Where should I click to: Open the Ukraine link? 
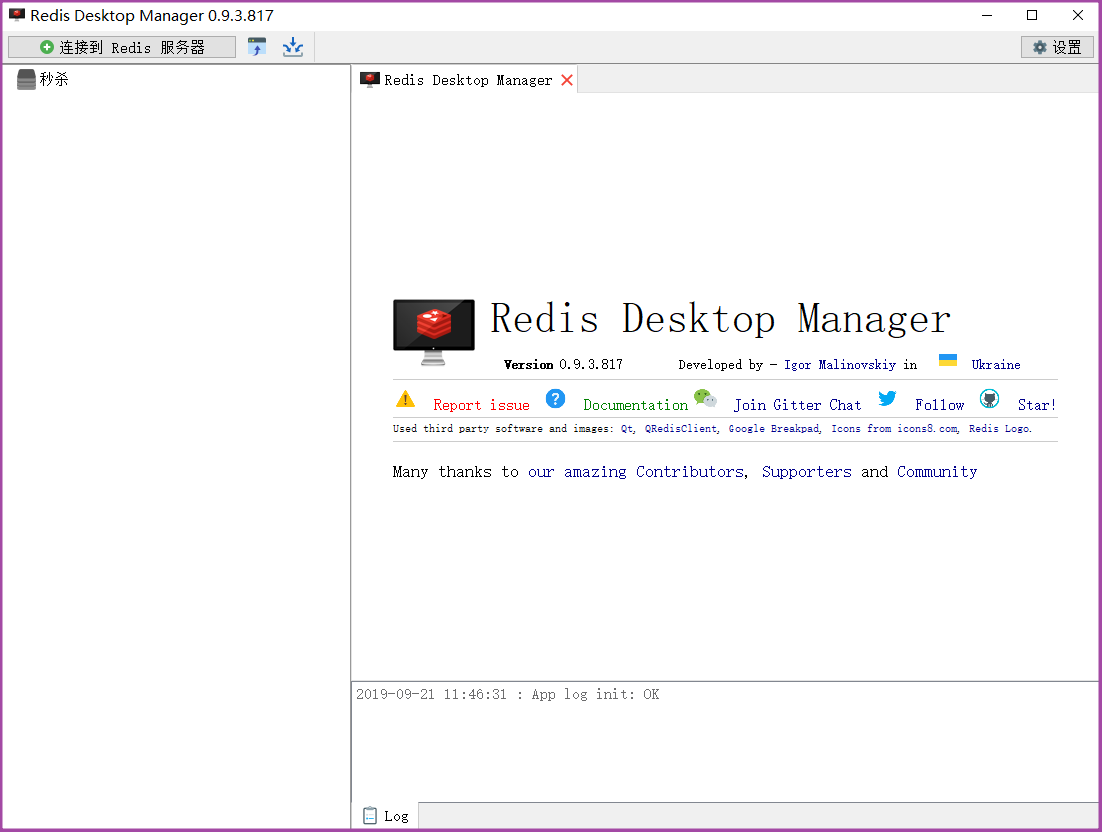pos(996,365)
